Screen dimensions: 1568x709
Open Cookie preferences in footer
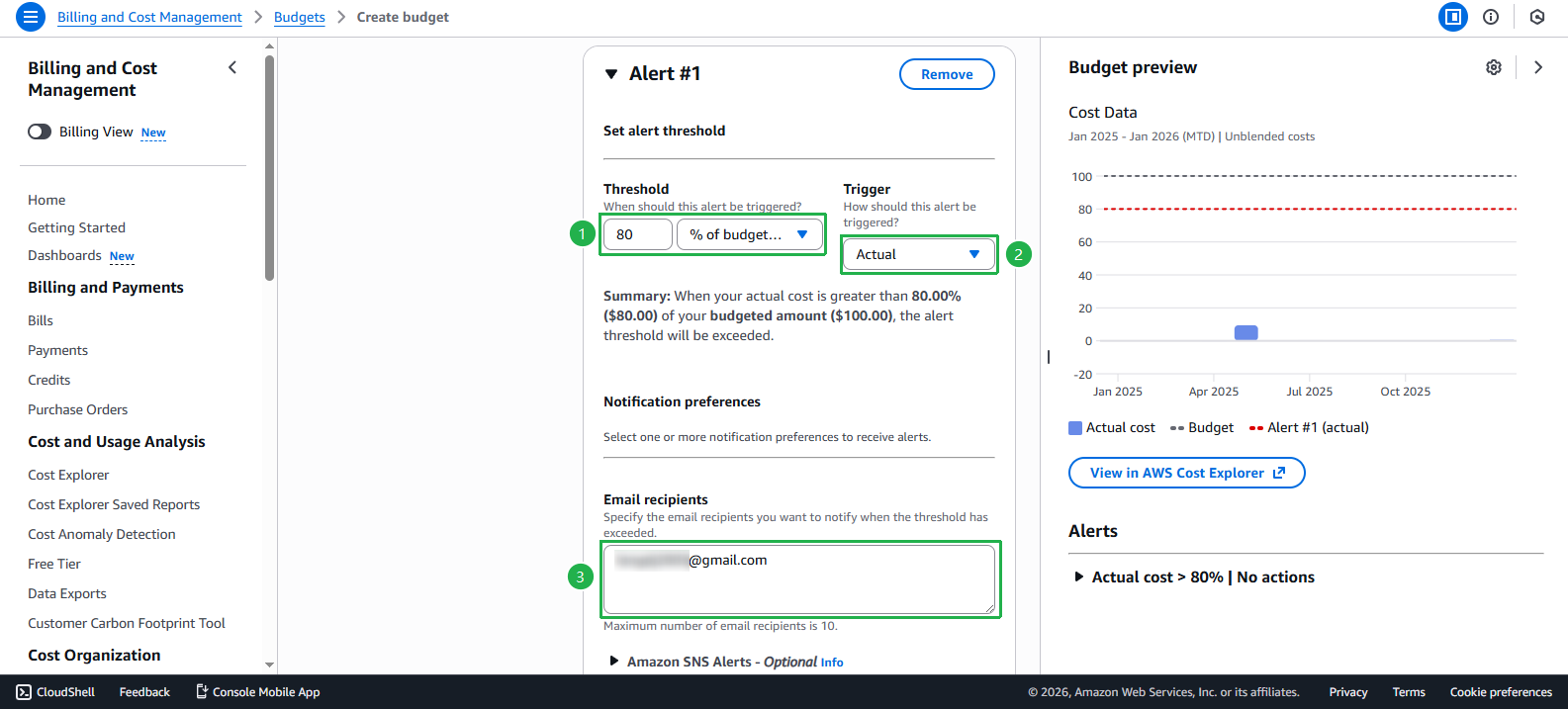click(1501, 692)
